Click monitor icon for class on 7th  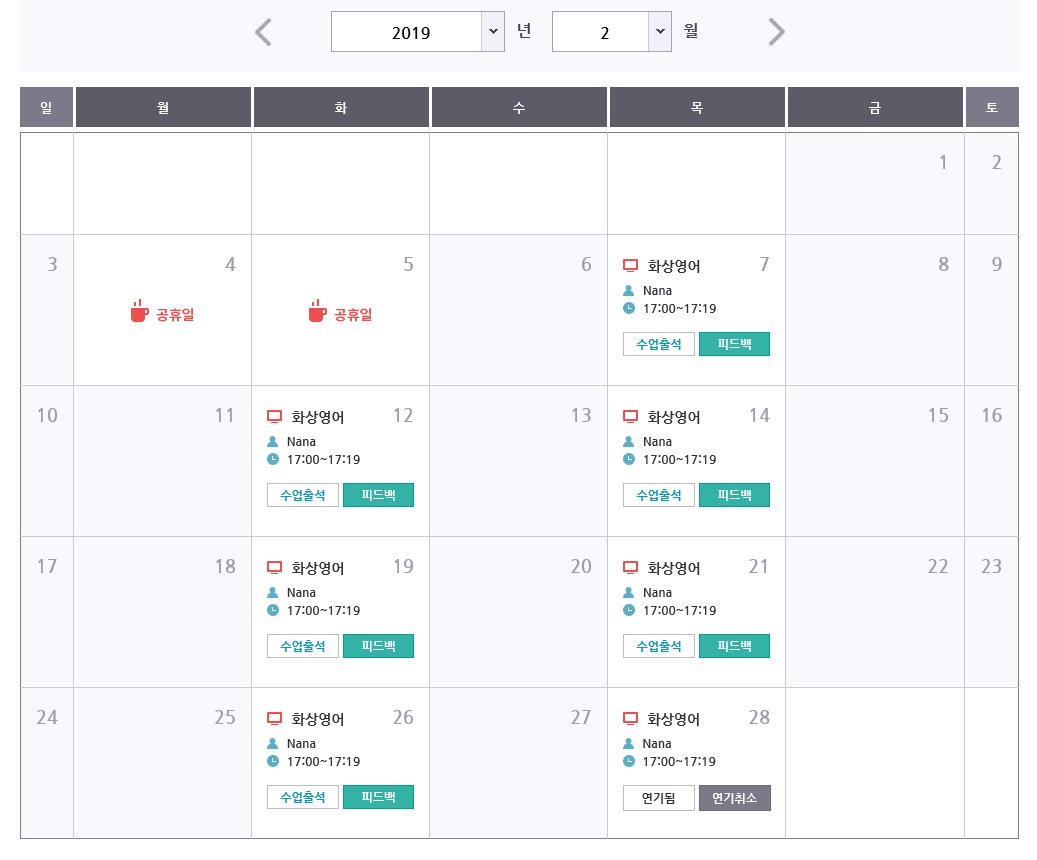(x=630, y=266)
